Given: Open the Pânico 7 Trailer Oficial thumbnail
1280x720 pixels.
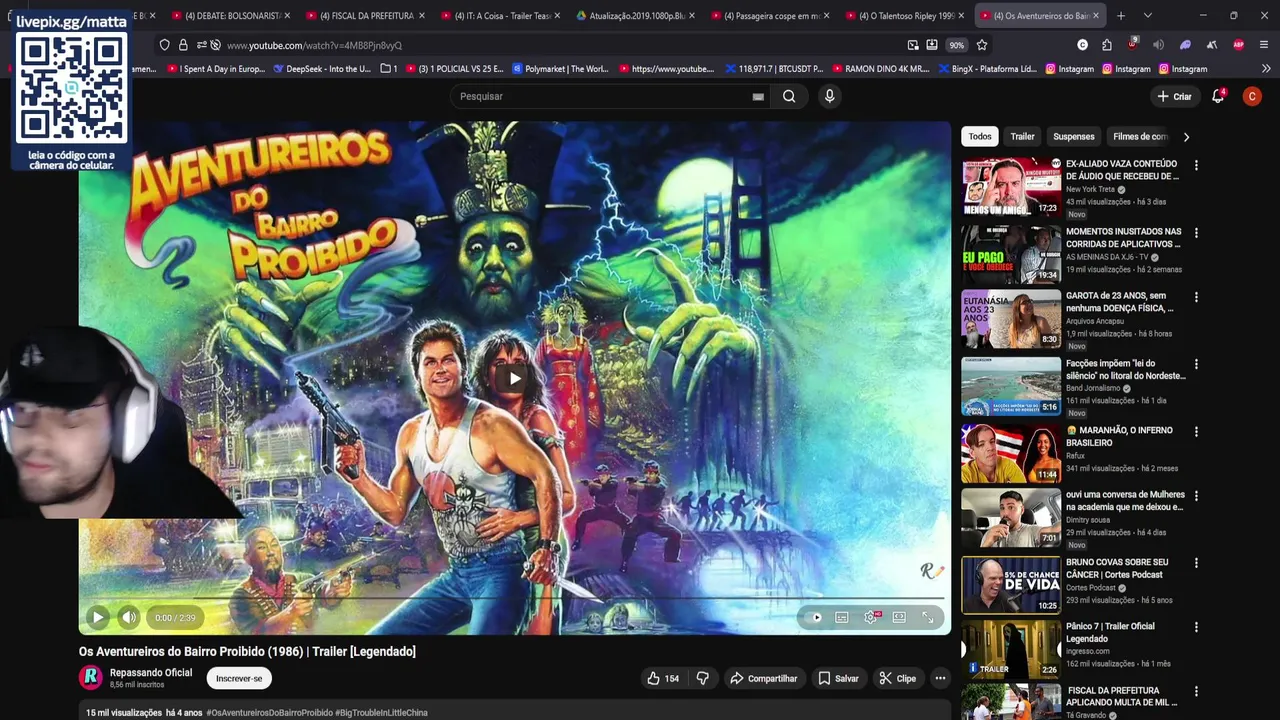Looking at the screenshot, I should point(1011,649).
